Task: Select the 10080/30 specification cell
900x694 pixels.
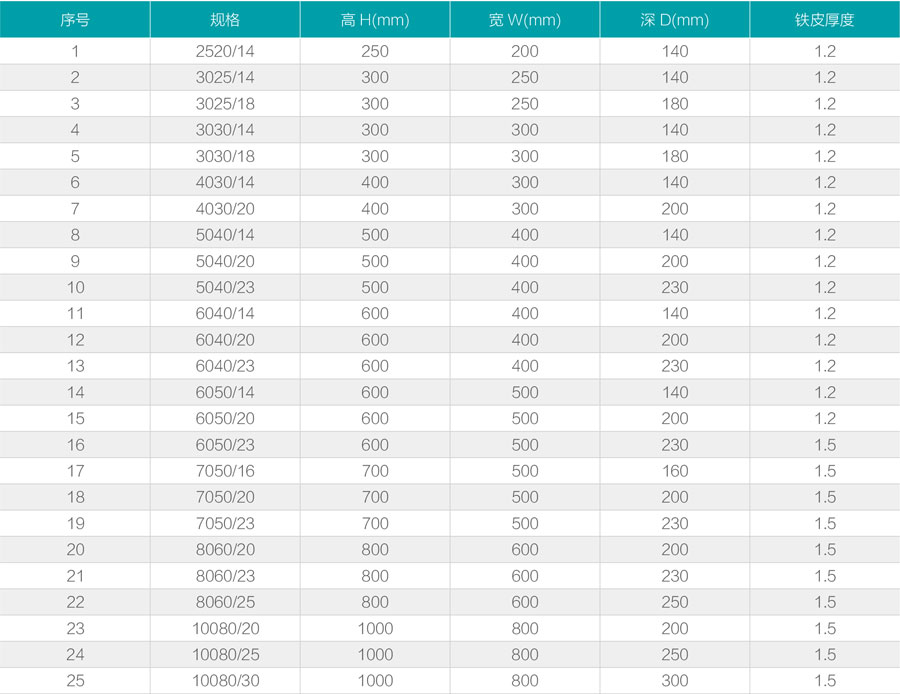Action: tap(225, 681)
